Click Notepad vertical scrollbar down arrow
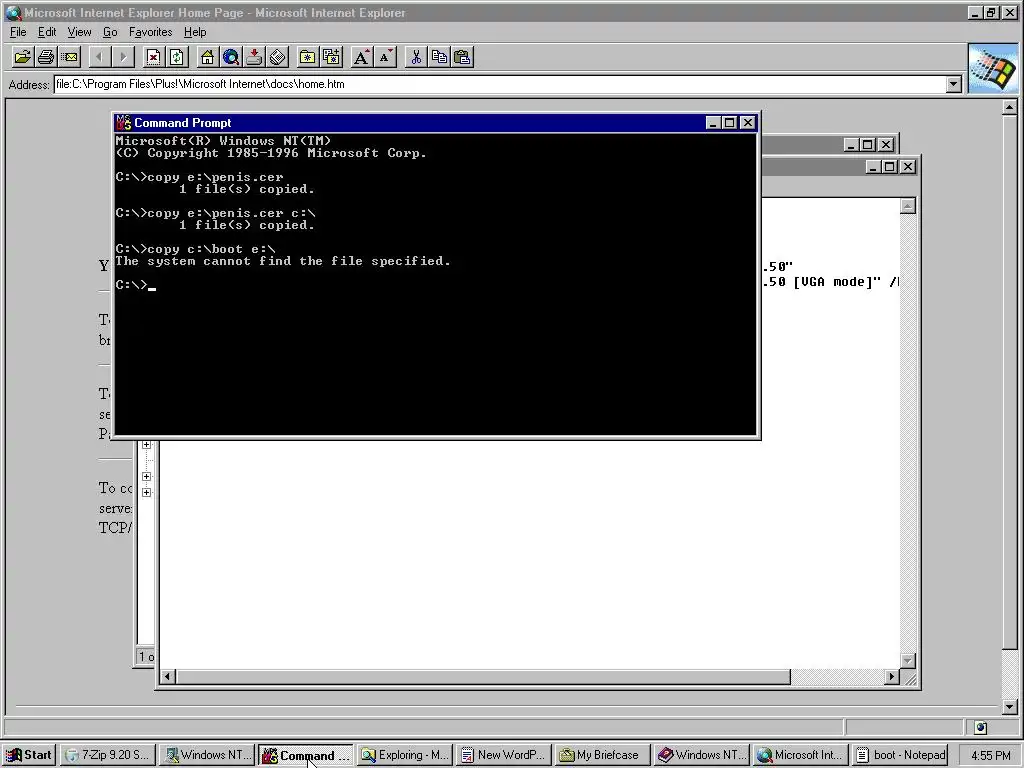1024x768 pixels. click(908, 661)
